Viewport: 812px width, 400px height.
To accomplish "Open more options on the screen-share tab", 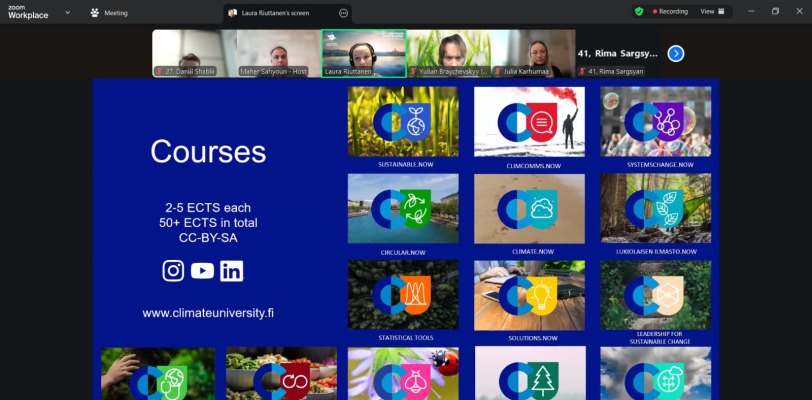I will 343,13.
